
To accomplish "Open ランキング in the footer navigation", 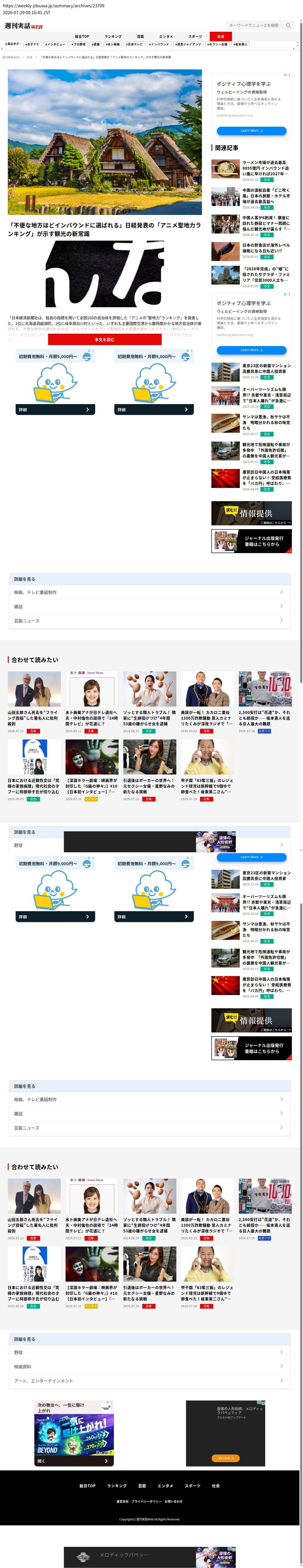I will coord(117,1486).
